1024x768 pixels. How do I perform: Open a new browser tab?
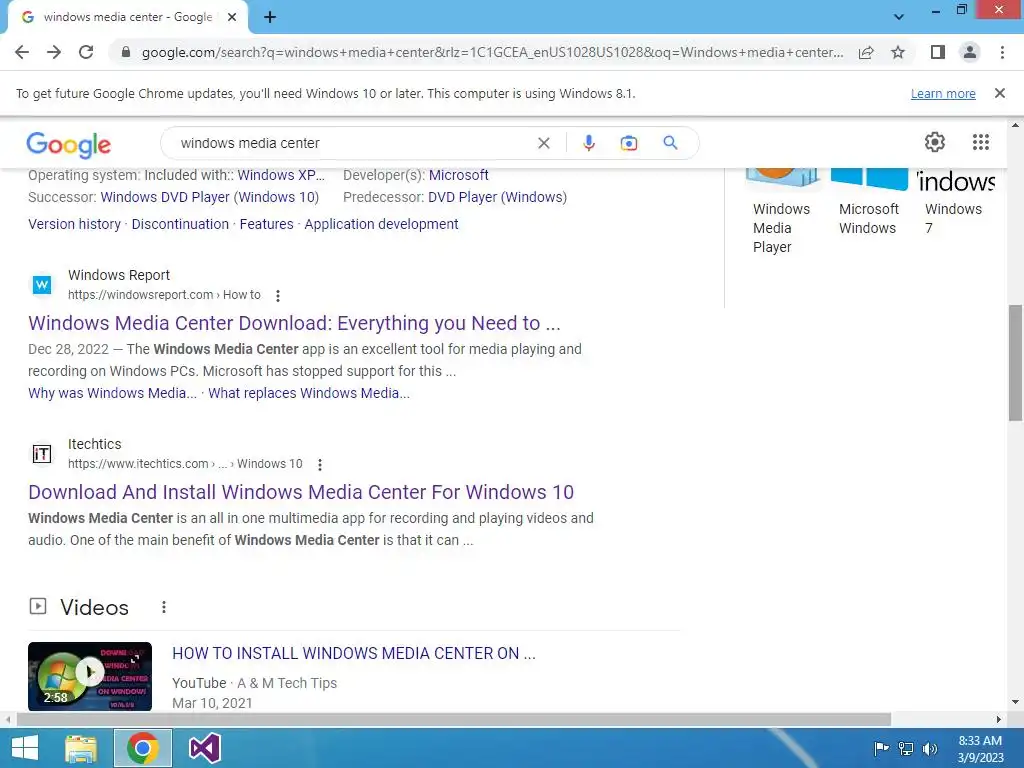(270, 18)
